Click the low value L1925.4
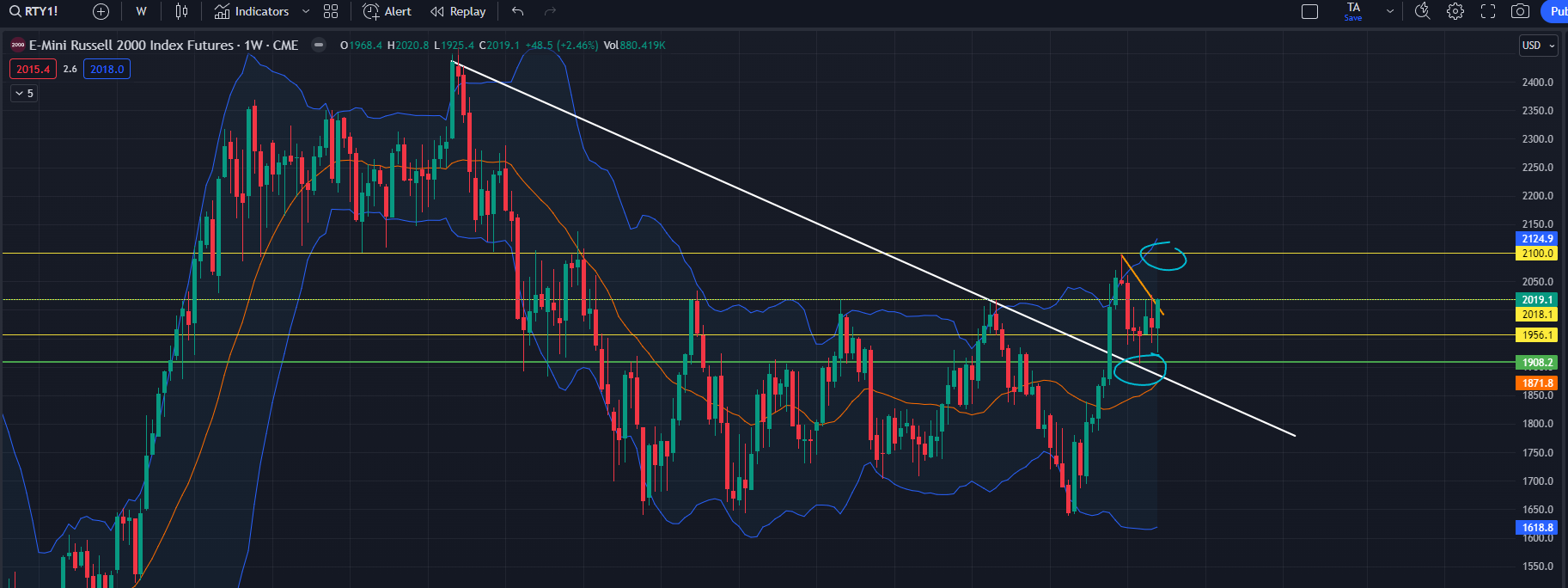The image size is (1568, 588). pos(454,46)
